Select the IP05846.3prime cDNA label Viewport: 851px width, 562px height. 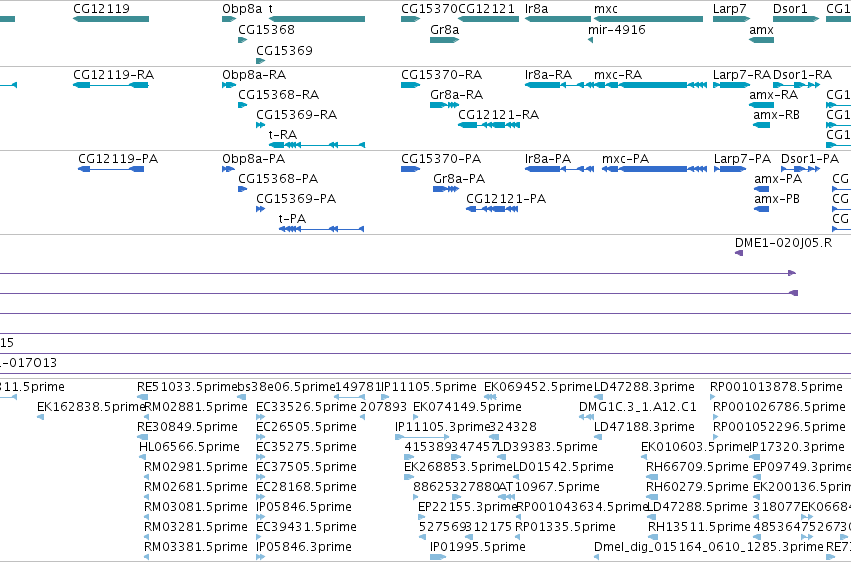point(304,546)
